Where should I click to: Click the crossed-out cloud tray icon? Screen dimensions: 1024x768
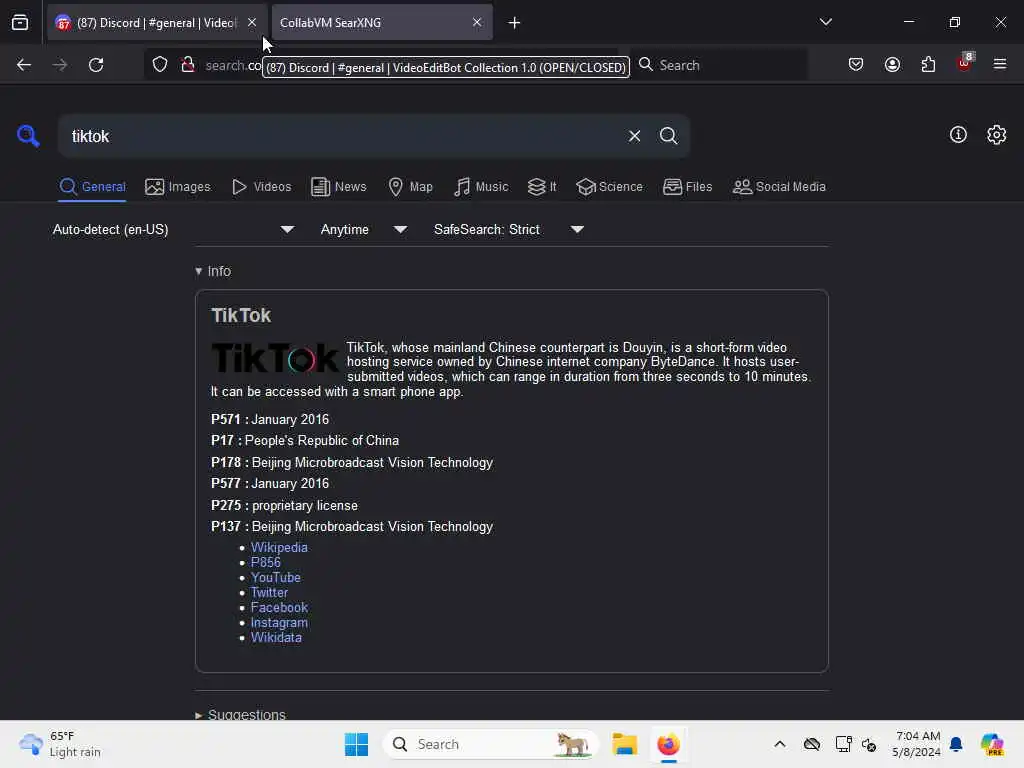tap(812, 744)
